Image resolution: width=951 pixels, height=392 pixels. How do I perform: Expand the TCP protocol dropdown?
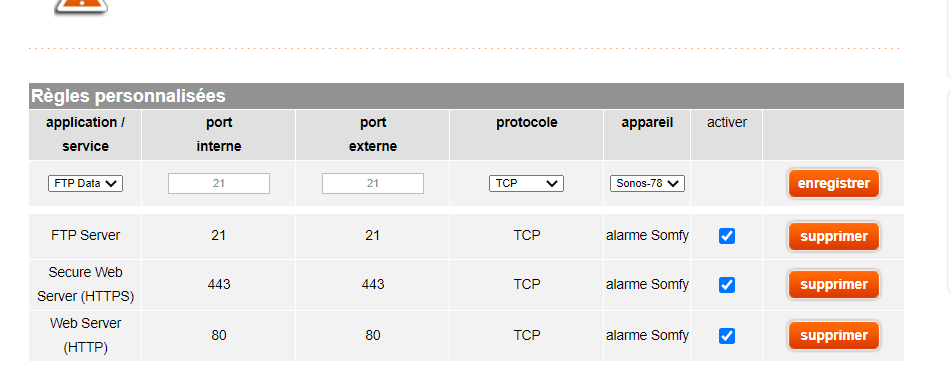pos(526,183)
